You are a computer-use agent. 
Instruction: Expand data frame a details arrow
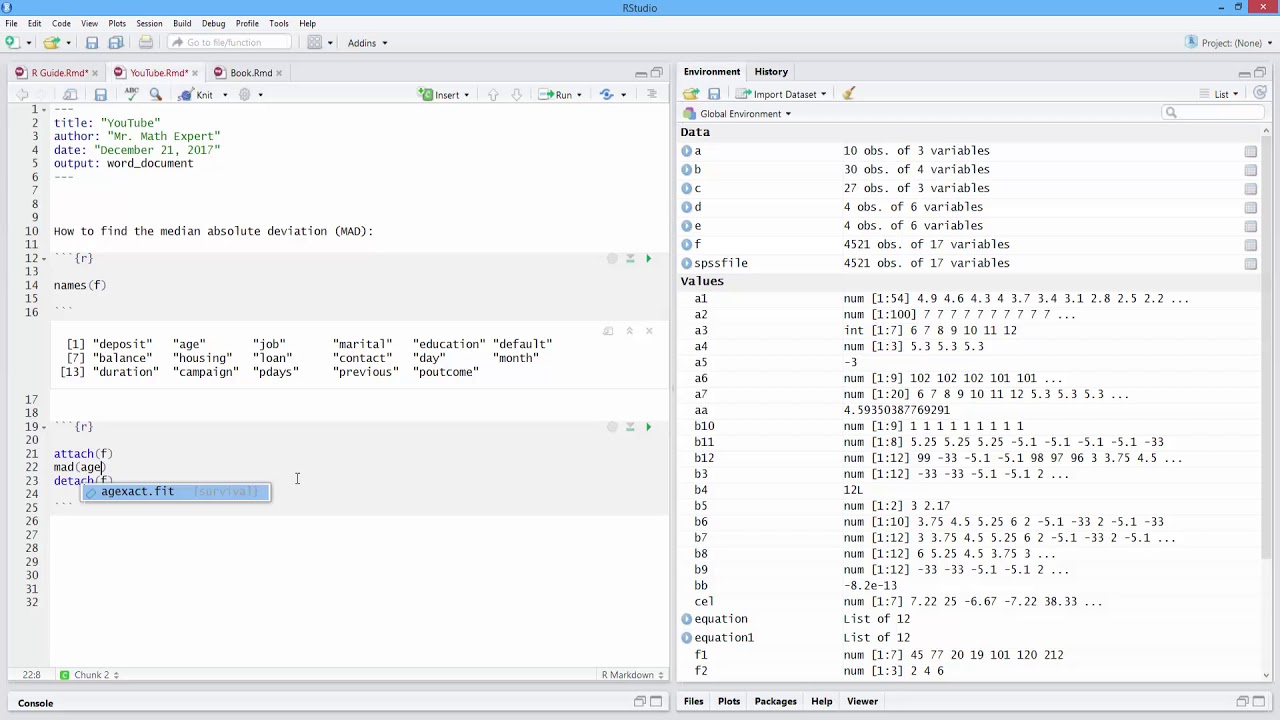(687, 151)
